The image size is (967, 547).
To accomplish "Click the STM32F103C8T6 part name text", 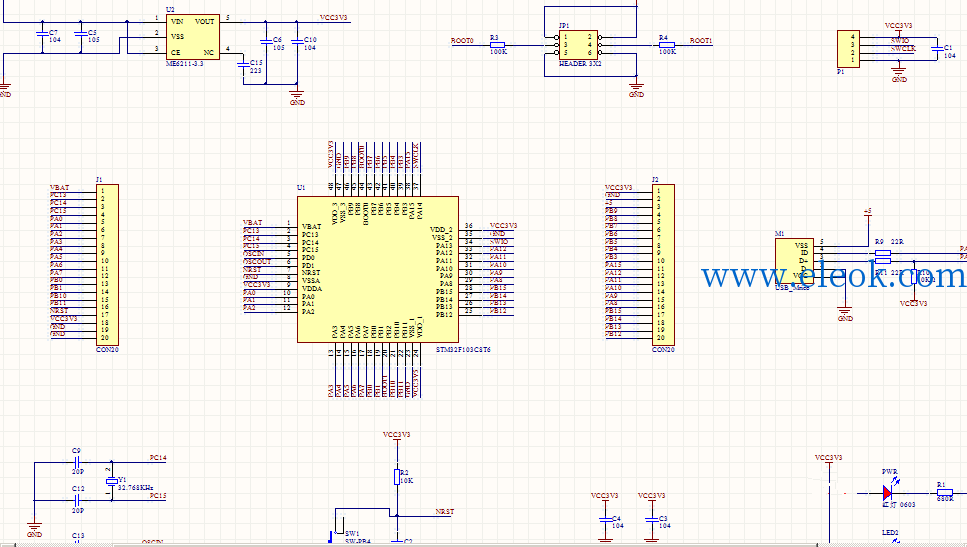I will point(463,350).
